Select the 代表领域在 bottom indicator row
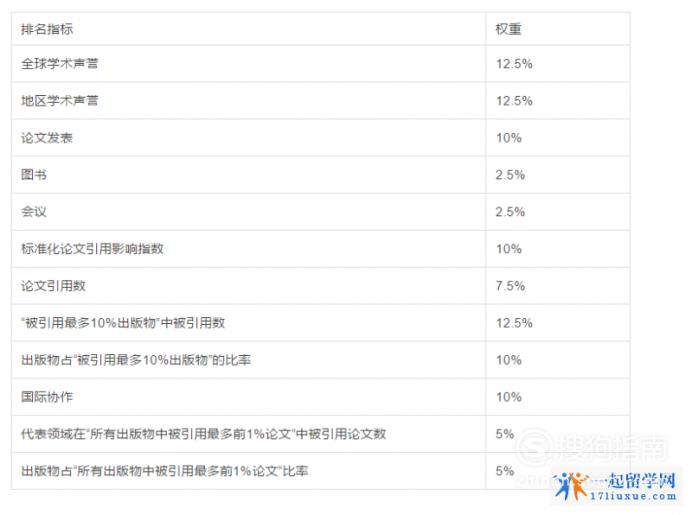 320,434
